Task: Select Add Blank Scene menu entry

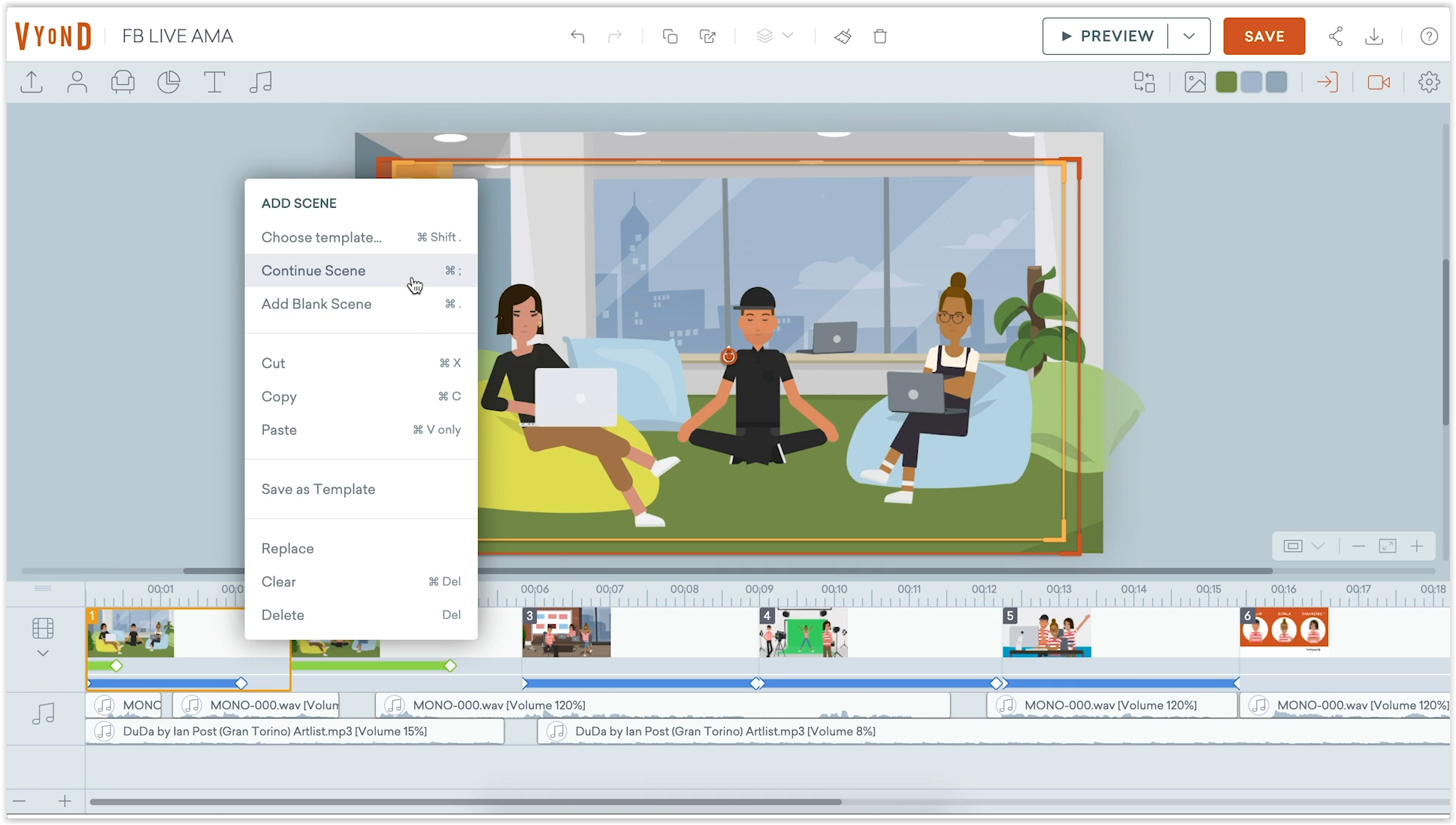Action: click(x=316, y=304)
